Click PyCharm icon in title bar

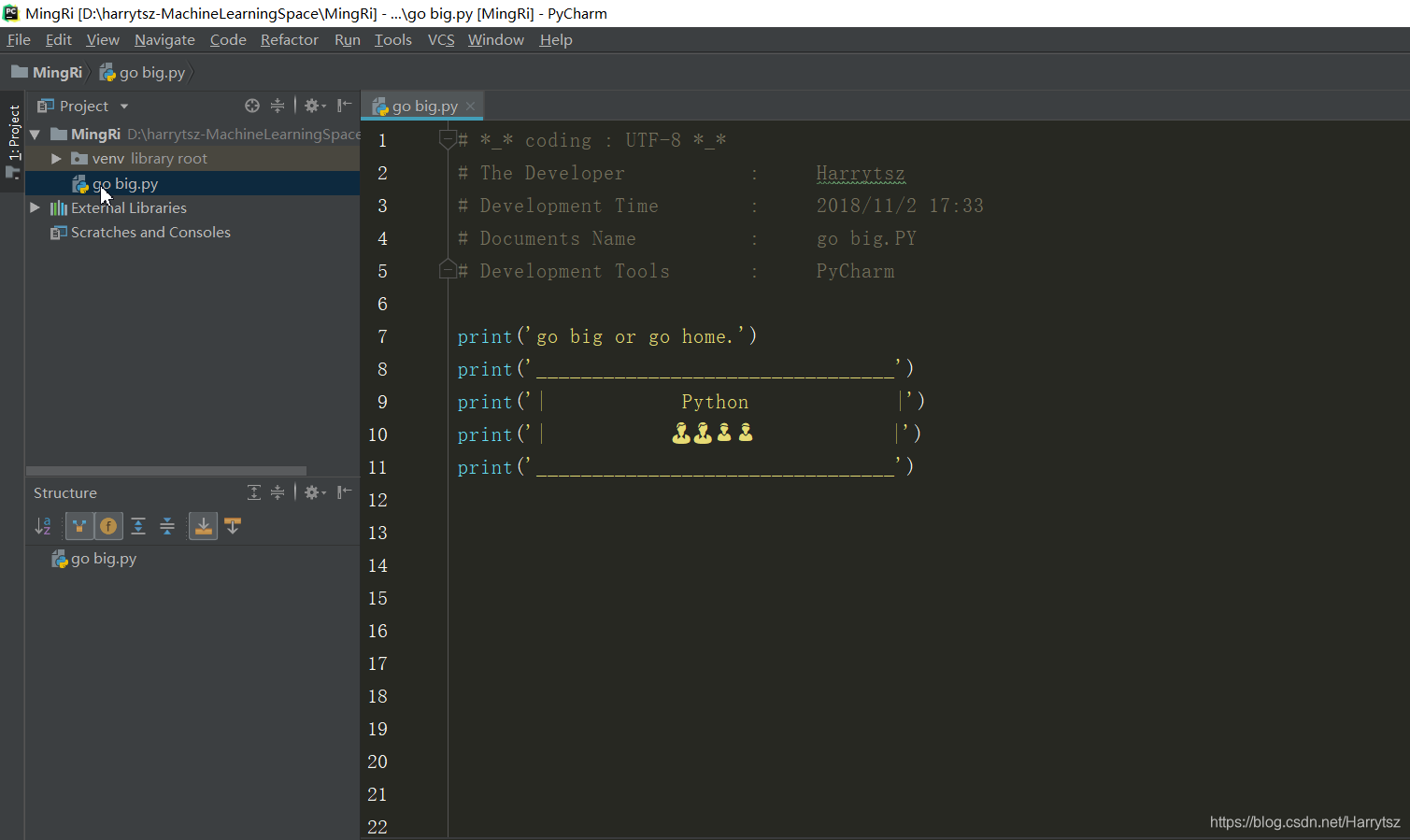pos(11,13)
